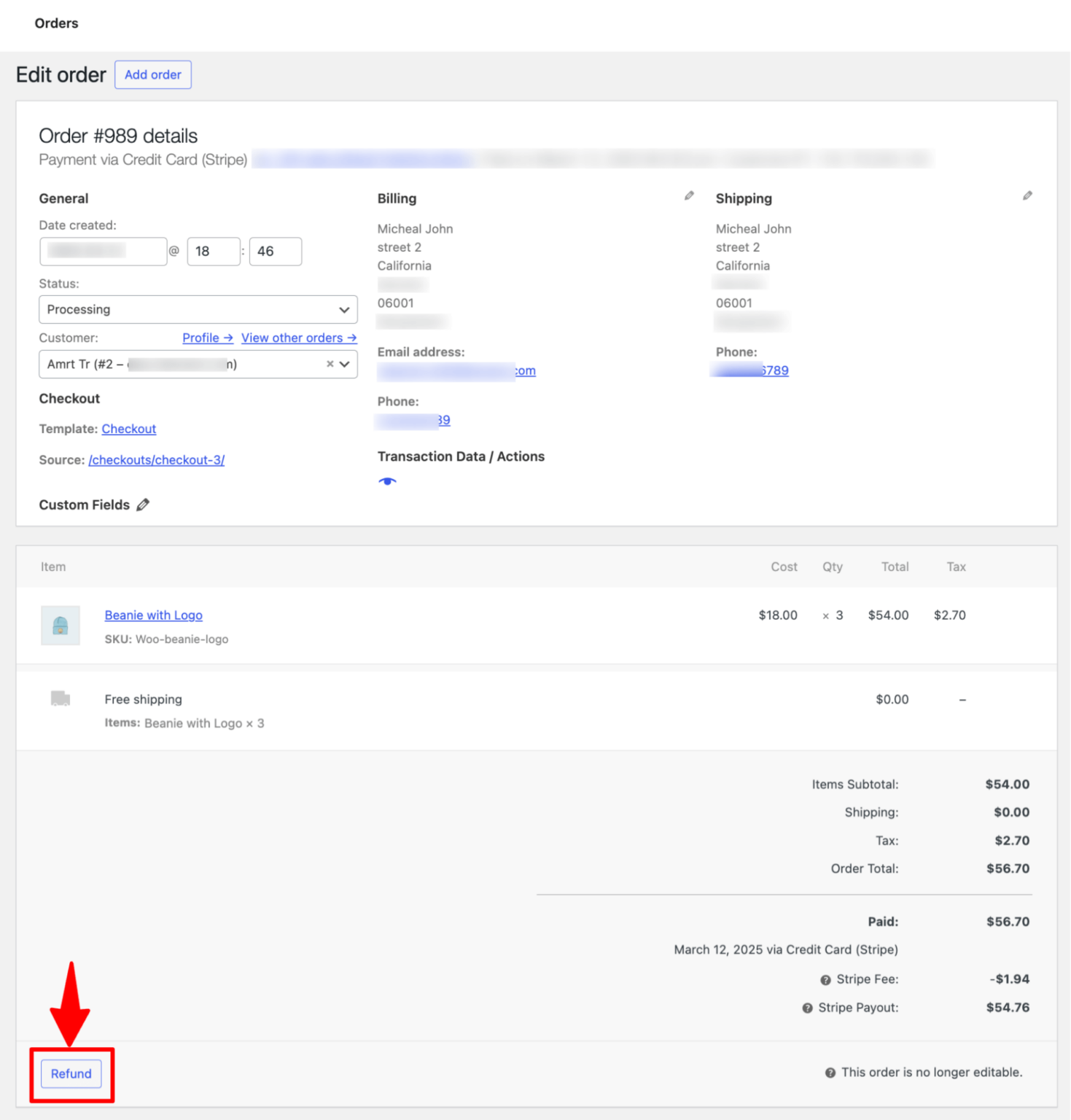Click the Refund button

tap(71, 1073)
